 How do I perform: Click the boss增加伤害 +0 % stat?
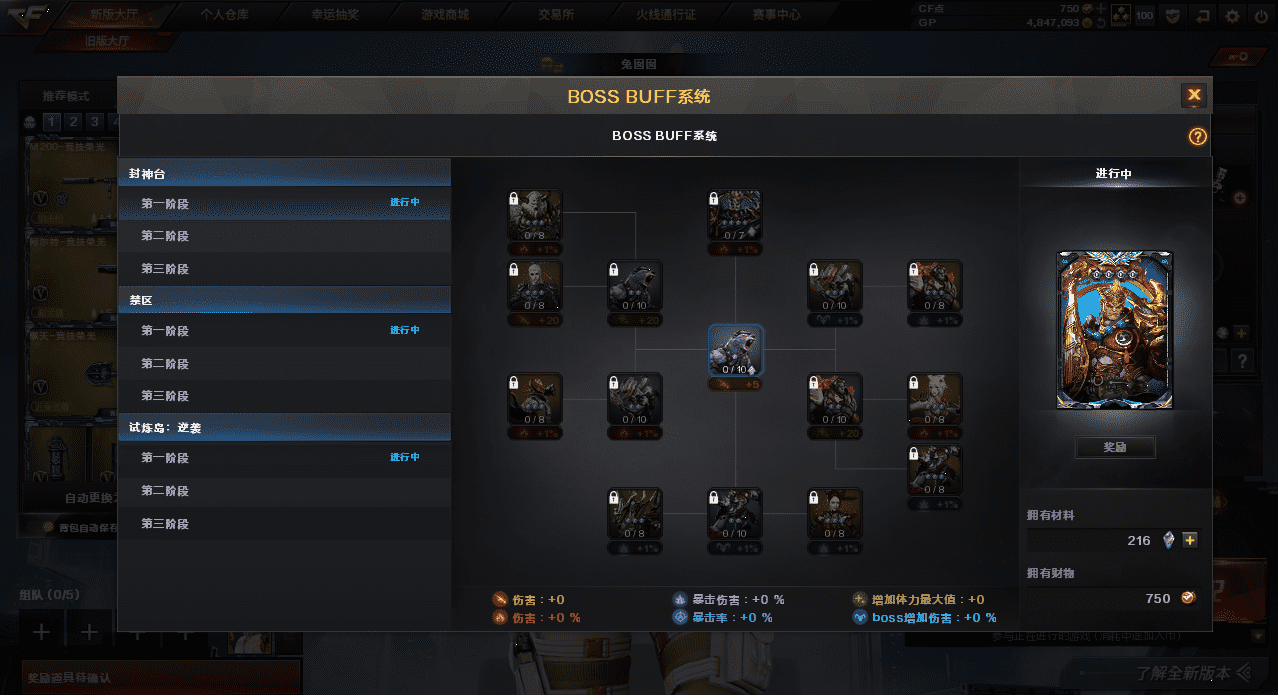click(923, 618)
